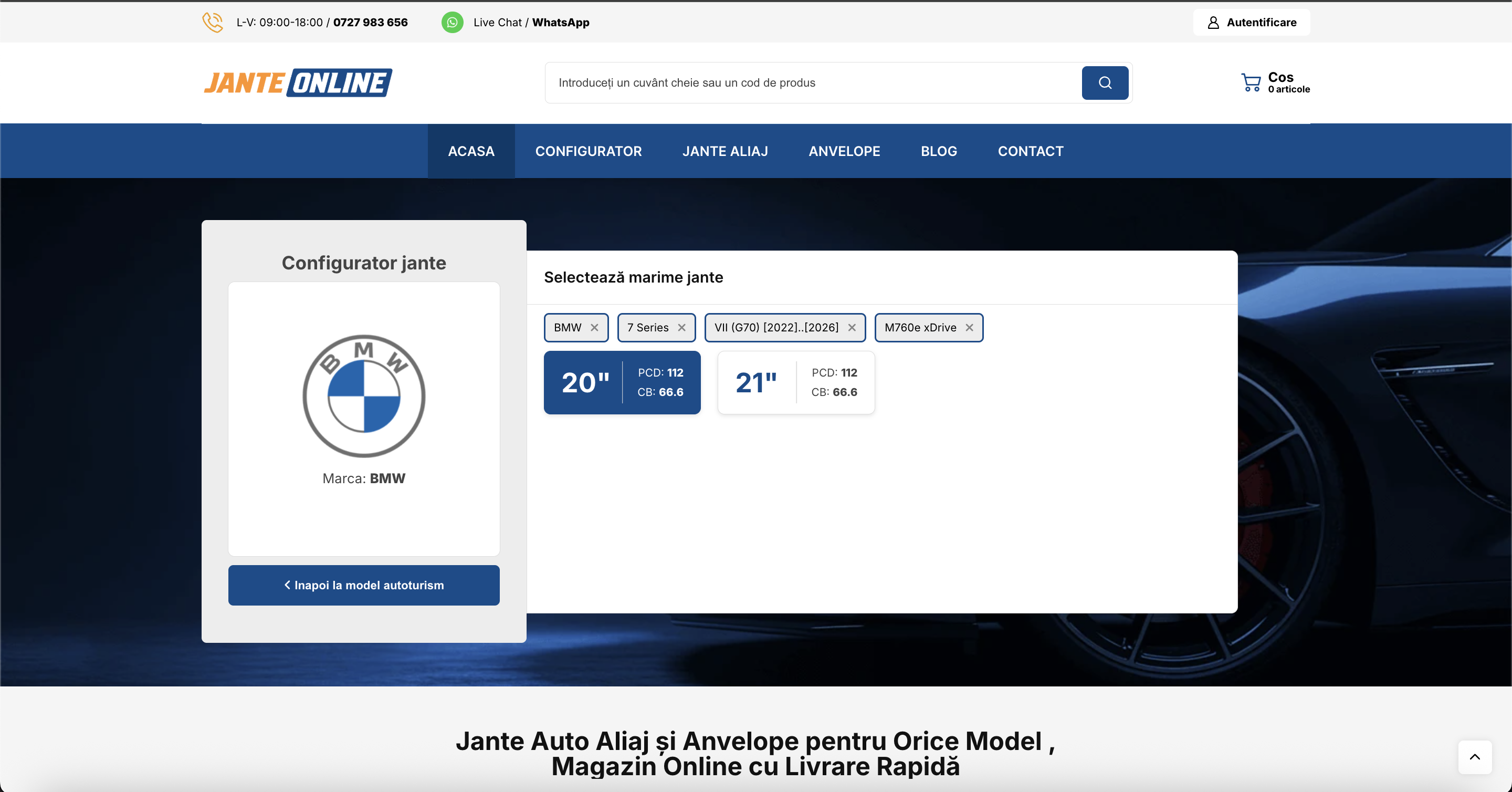Click the search magnifier icon
Screen dimensions: 1512x792
[1105, 82]
